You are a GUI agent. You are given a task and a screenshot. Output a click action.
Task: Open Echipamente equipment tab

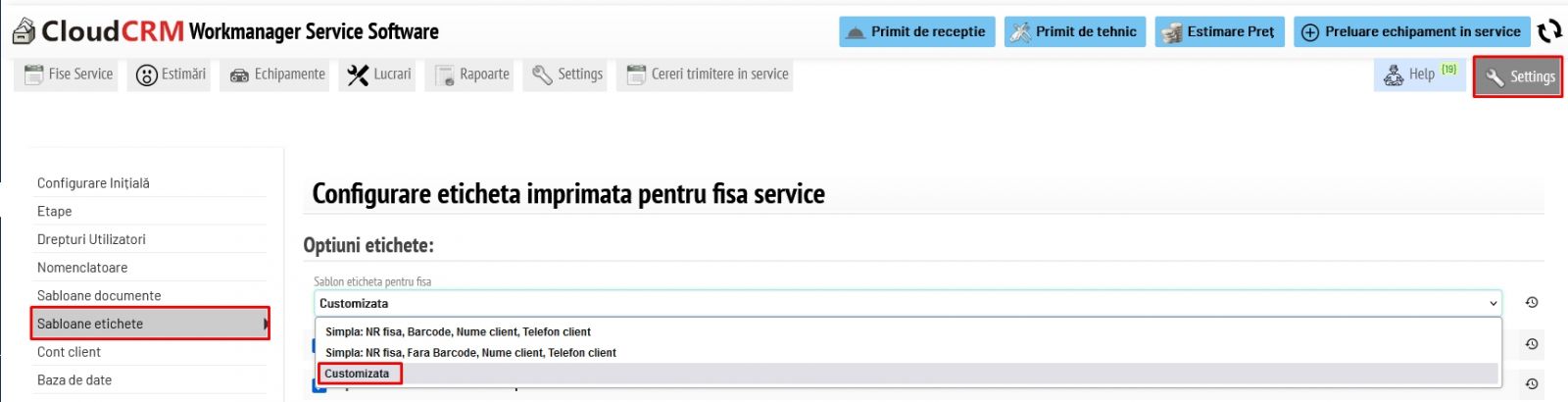click(x=277, y=75)
